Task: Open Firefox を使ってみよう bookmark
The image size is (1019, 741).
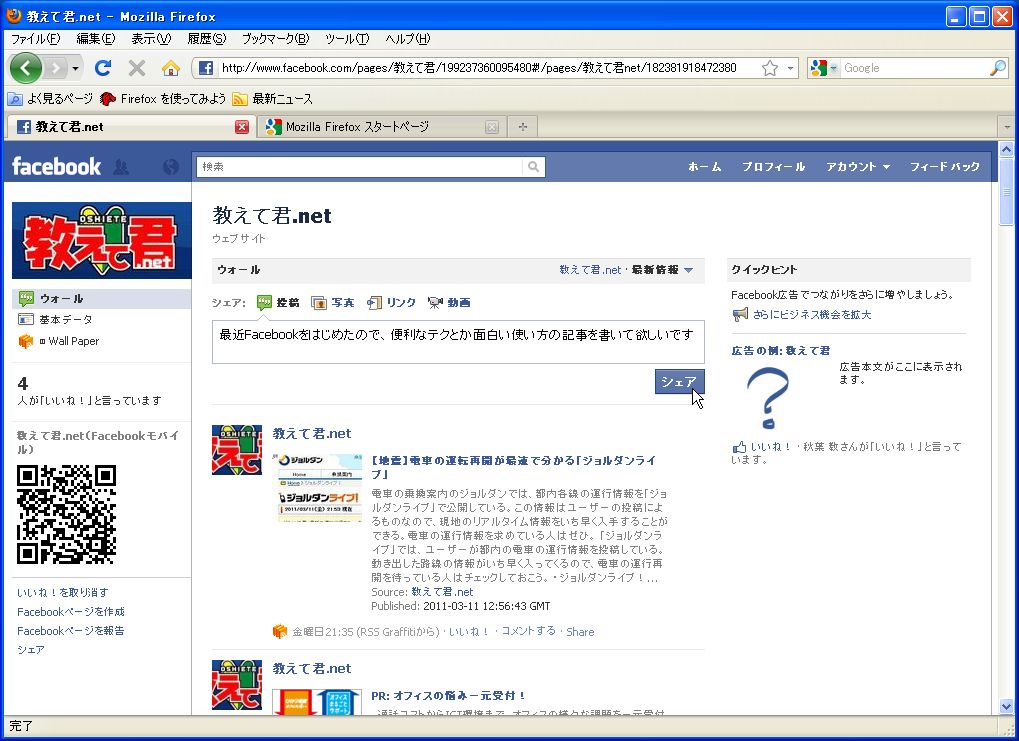Action: (163, 99)
